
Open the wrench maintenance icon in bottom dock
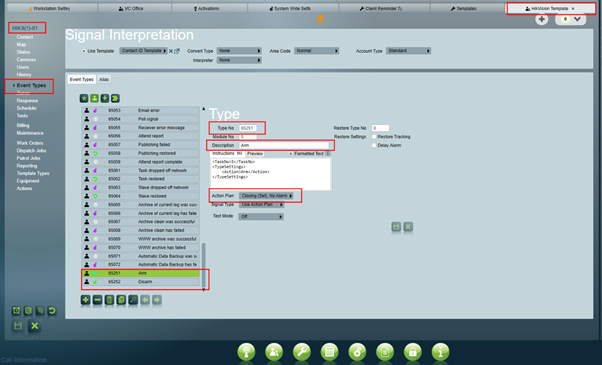point(302,352)
